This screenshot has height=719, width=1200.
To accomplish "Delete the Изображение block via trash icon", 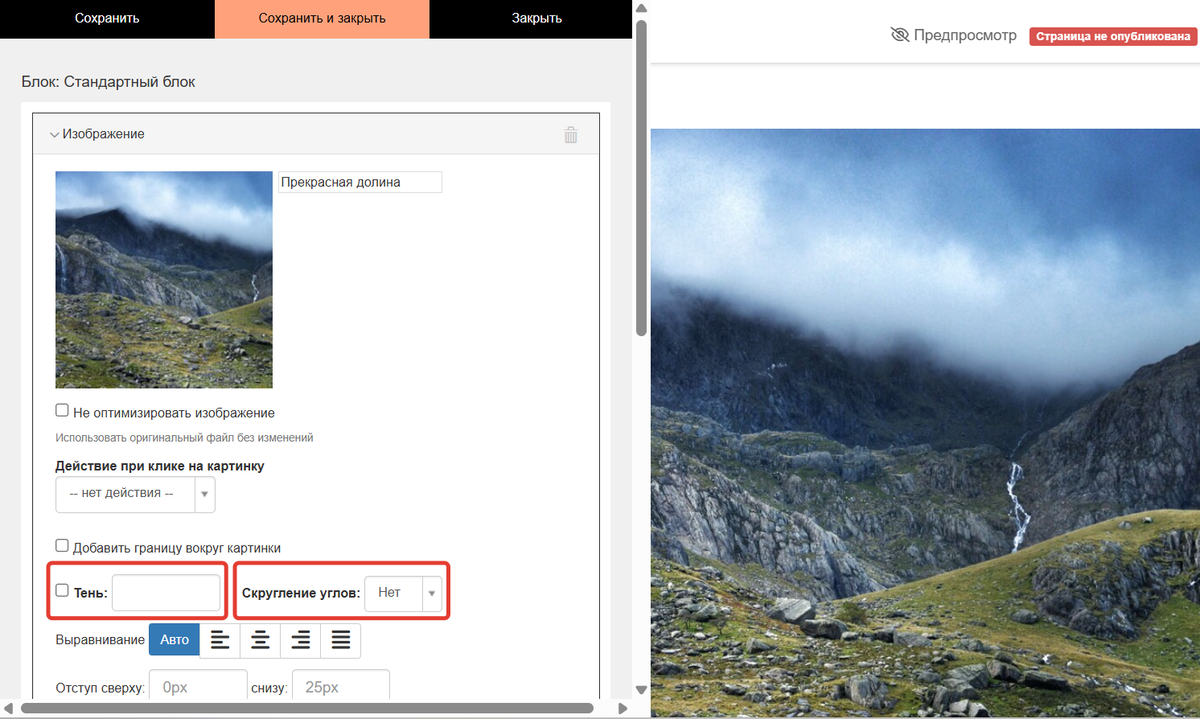I will (x=571, y=135).
